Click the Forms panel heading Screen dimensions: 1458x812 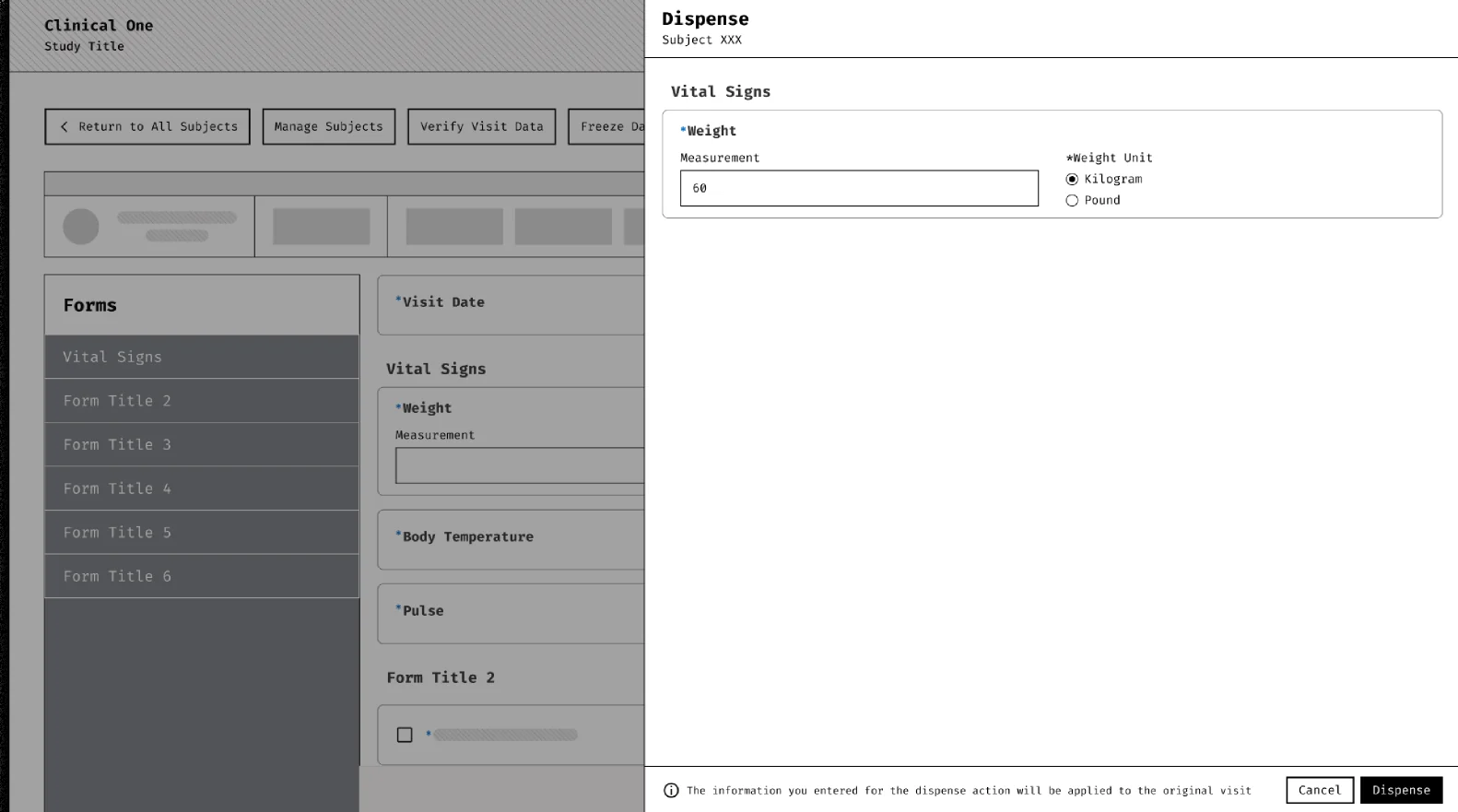tap(90, 305)
